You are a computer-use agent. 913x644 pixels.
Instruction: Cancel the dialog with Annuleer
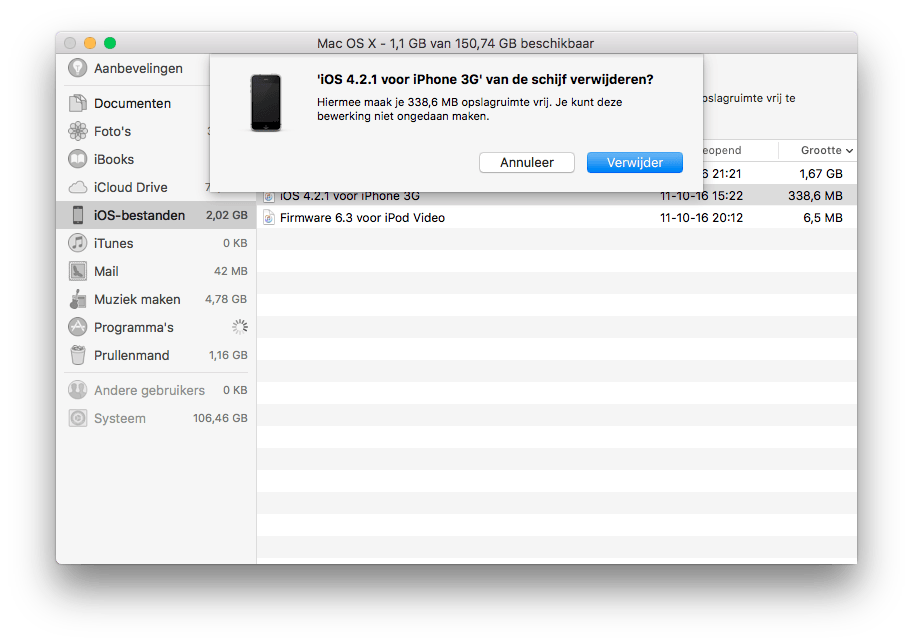tap(526, 162)
